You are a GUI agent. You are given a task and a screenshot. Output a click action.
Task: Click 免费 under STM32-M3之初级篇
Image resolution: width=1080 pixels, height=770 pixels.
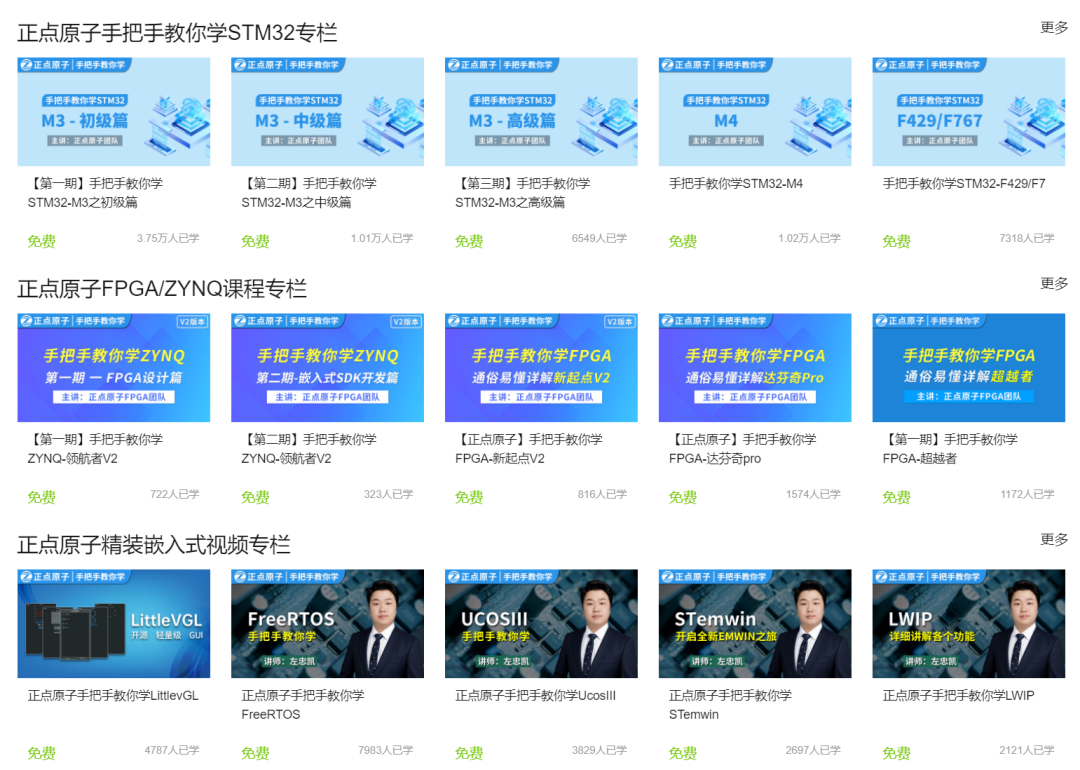(41, 241)
